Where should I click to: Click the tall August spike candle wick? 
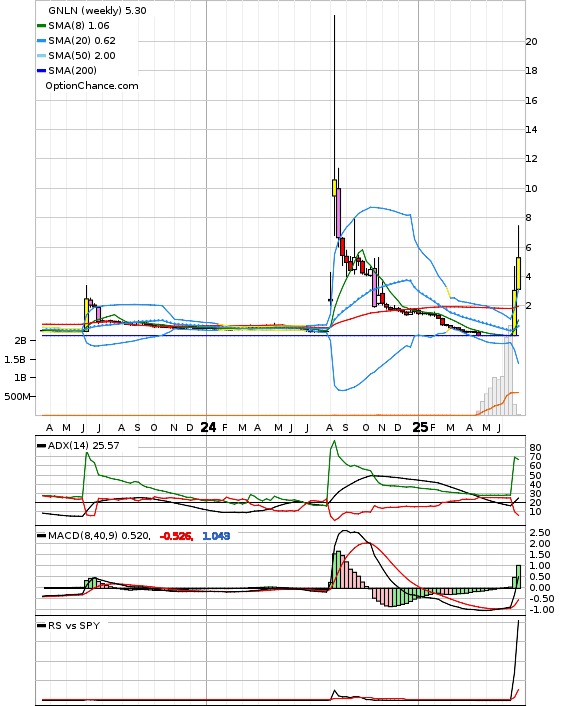pyautogui.click(x=334, y=97)
